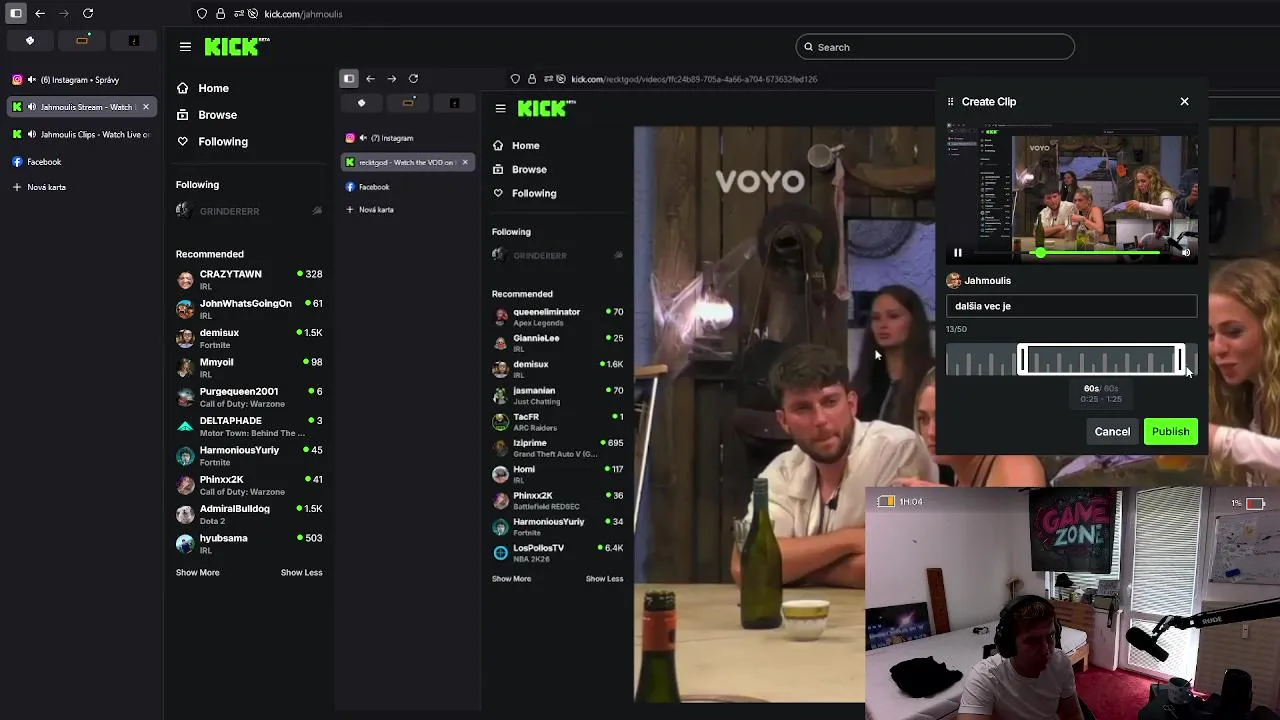Click queeneliminator in inner recommended list

558,317
